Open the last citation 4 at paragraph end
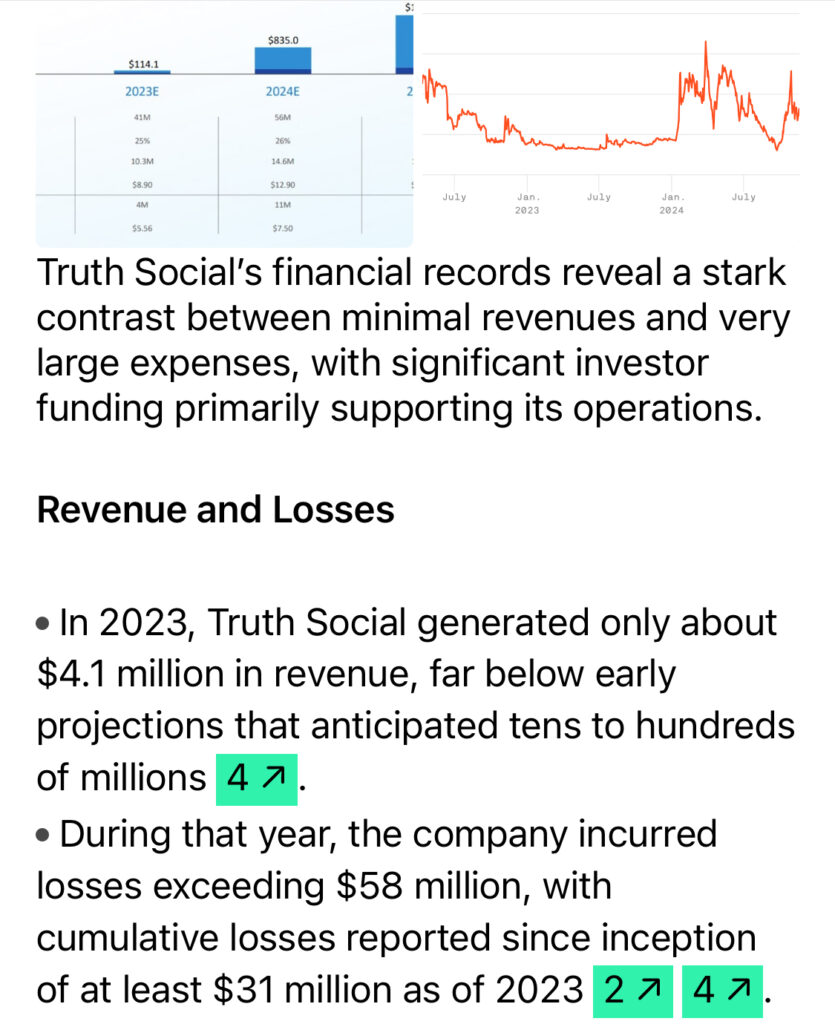Image resolution: width=835 pixels, height=1024 pixels. 720,990
